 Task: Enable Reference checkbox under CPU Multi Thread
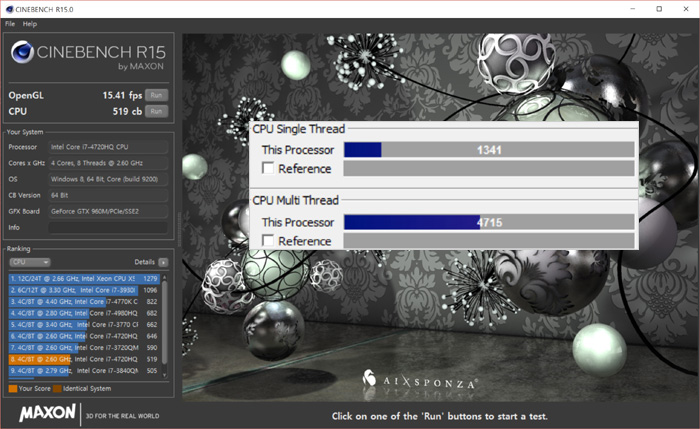[268, 241]
